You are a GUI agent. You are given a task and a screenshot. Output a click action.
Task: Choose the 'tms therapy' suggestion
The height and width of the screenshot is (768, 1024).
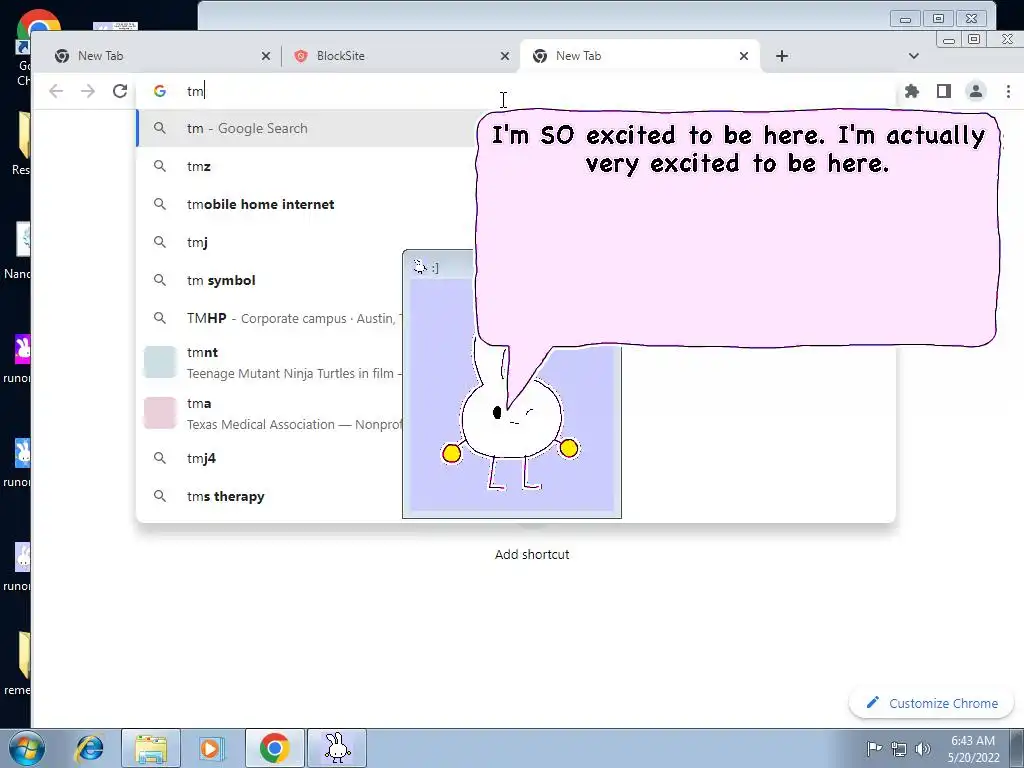[x=269, y=496]
